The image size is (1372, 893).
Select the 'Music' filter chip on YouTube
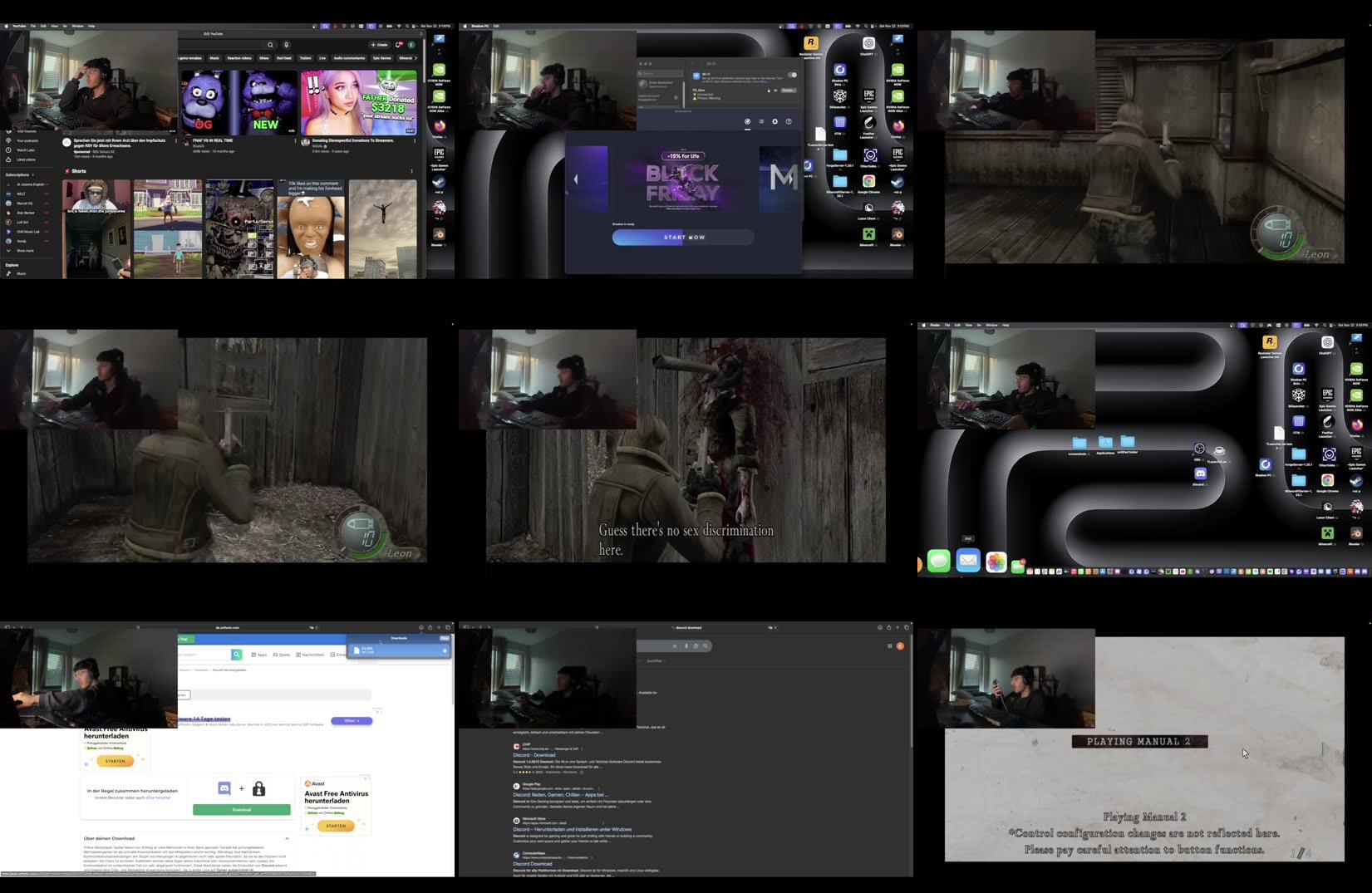214,58
